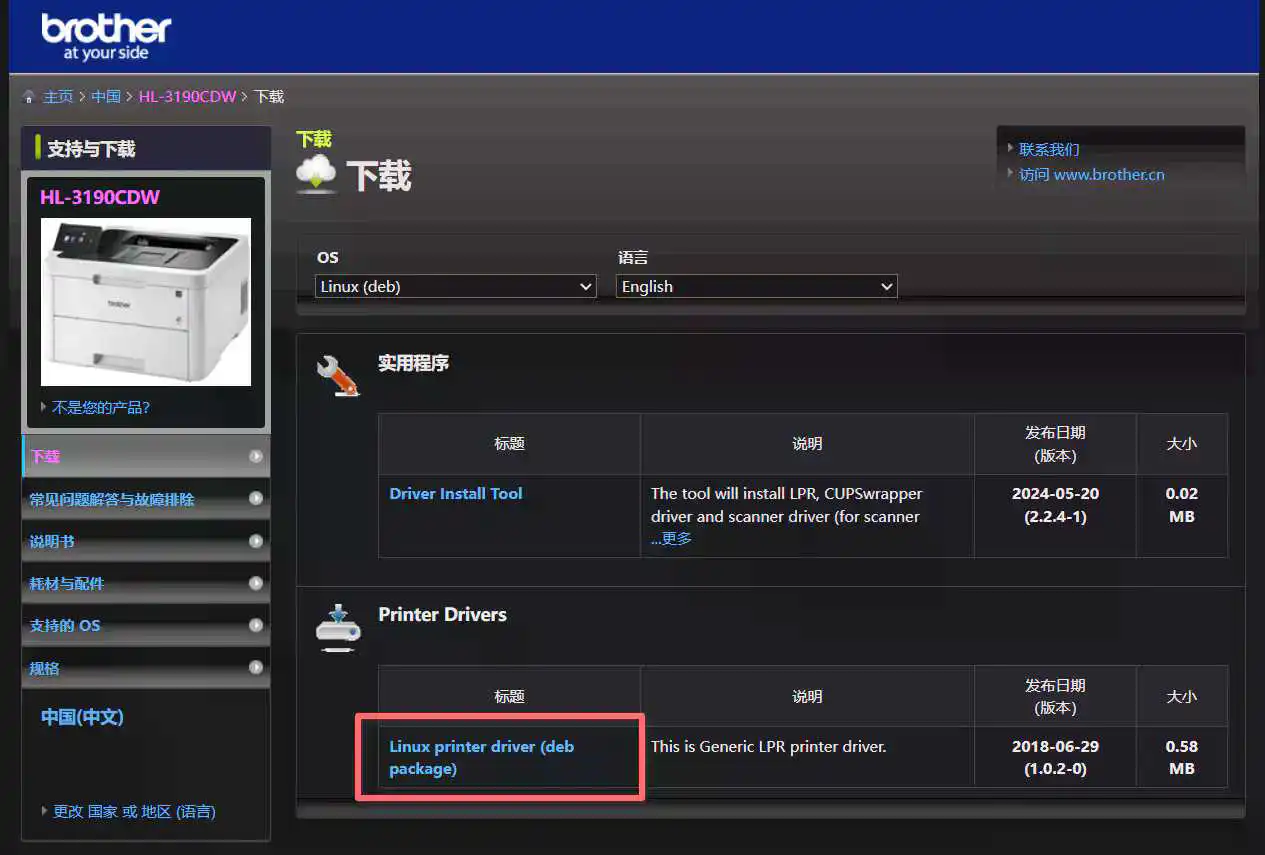Go to 中国 in the breadcrumb
The width and height of the screenshot is (1265, 855).
(106, 97)
